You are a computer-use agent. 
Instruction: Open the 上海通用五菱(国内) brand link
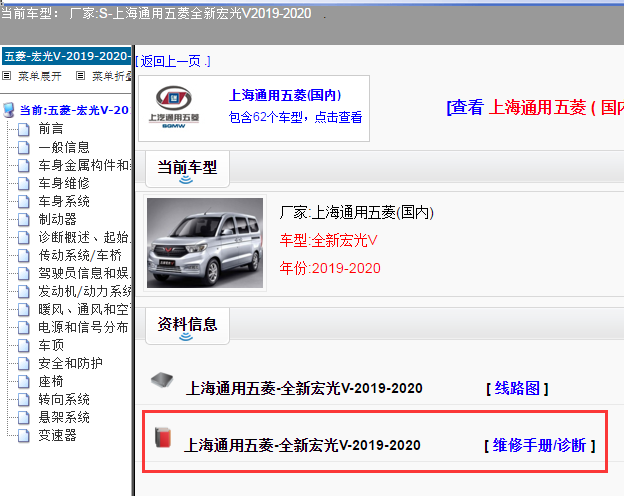click(285, 96)
